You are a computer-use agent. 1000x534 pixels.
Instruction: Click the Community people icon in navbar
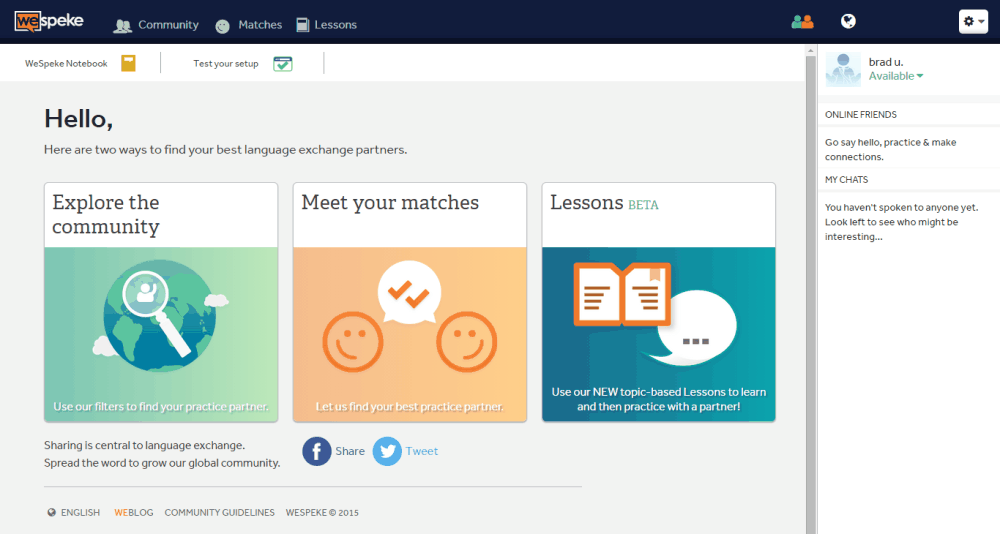point(122,26)
